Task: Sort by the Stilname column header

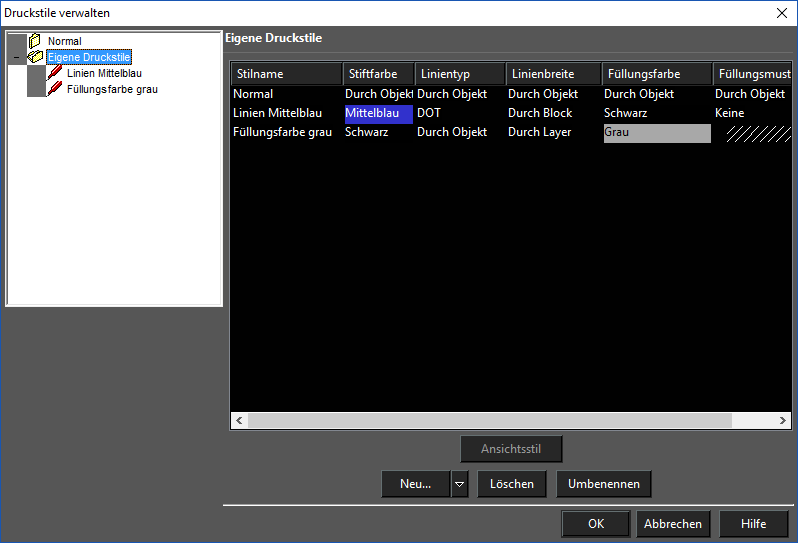Action: (286, 74)
